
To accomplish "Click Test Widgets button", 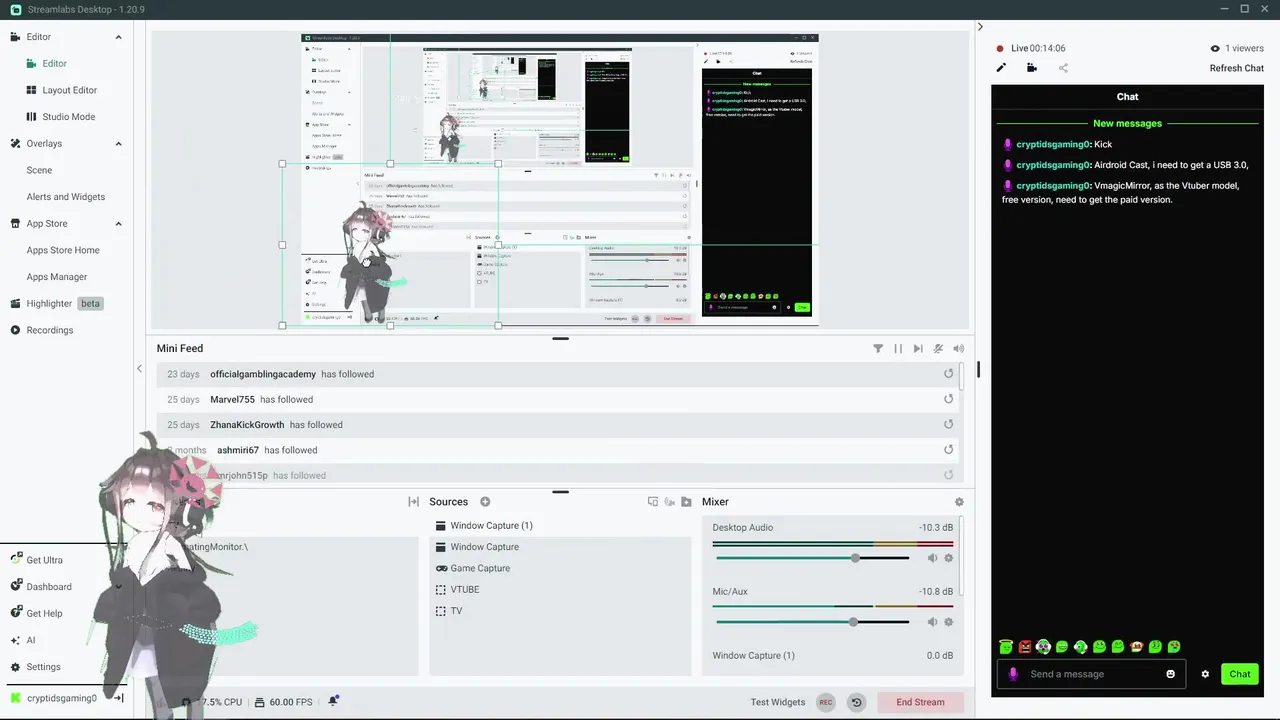I will point(778,702).
